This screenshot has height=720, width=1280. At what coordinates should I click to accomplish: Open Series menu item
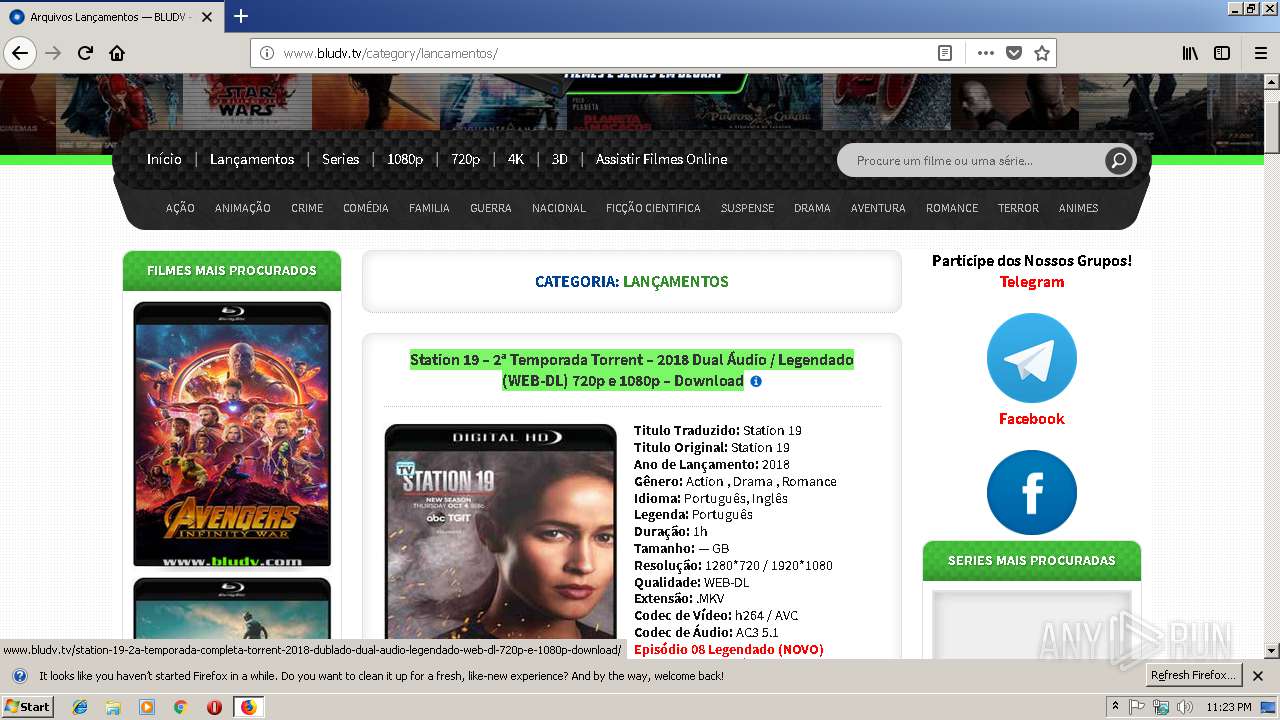340,159
